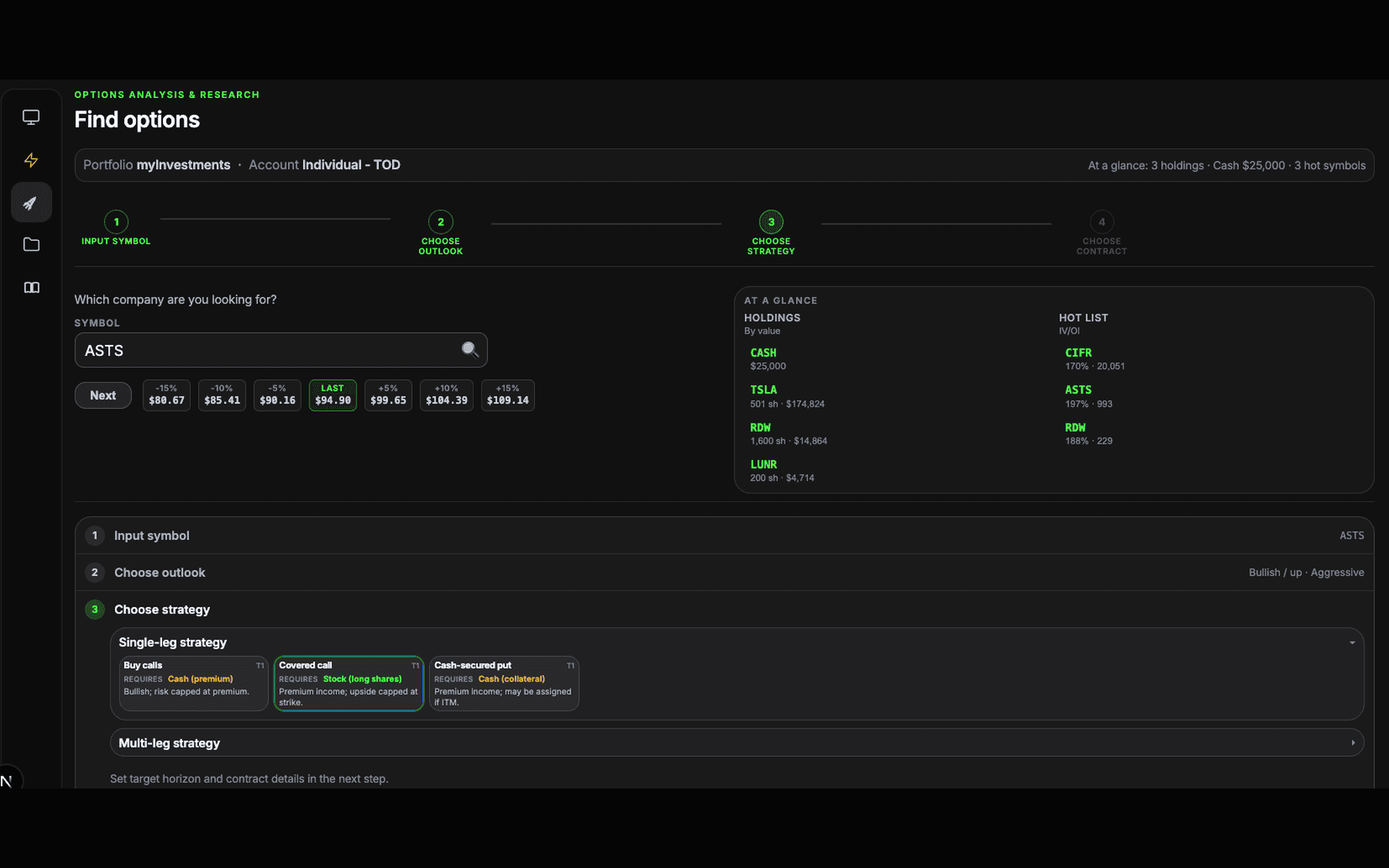Click the N logo badge at bottom left
The width and height of the screenshot is (1389, 868).
coord(7,781)
